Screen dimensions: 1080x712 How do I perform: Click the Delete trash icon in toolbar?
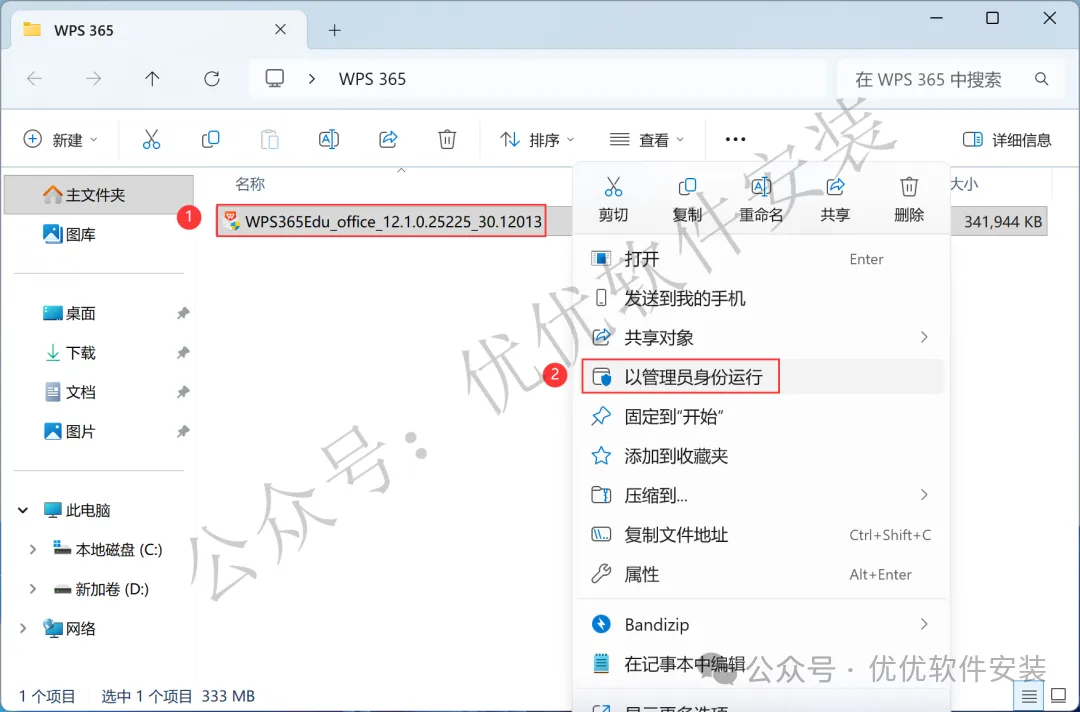click(447, 140)
